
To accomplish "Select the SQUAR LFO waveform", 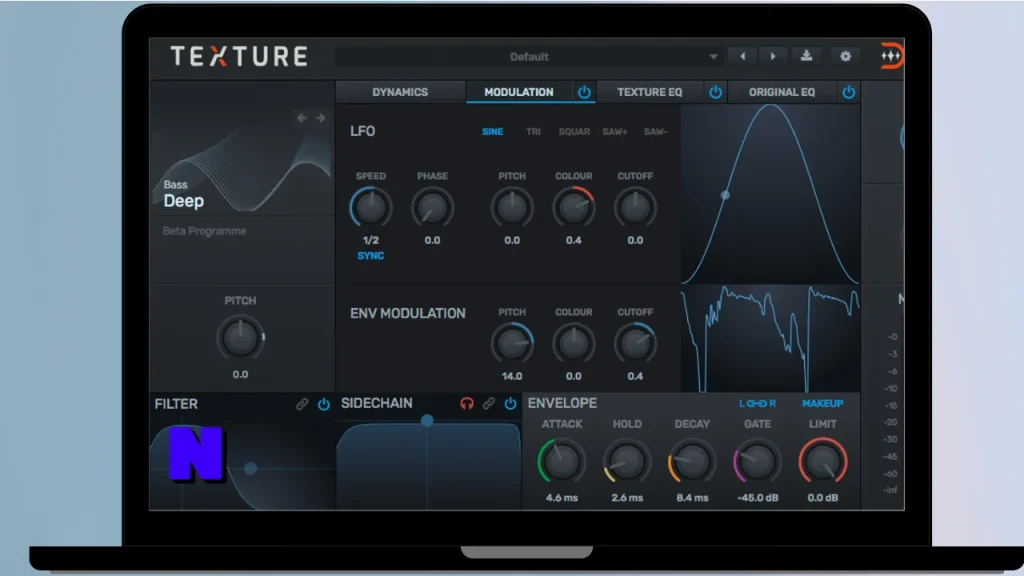I will pos(574,132).
